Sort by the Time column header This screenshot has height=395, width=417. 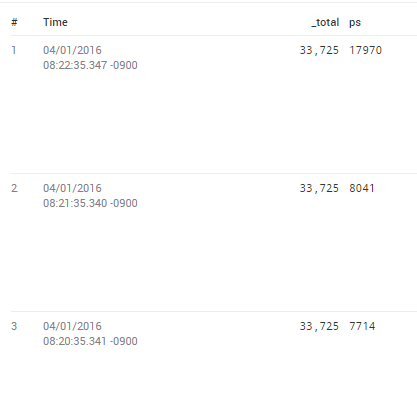(55, 22)
